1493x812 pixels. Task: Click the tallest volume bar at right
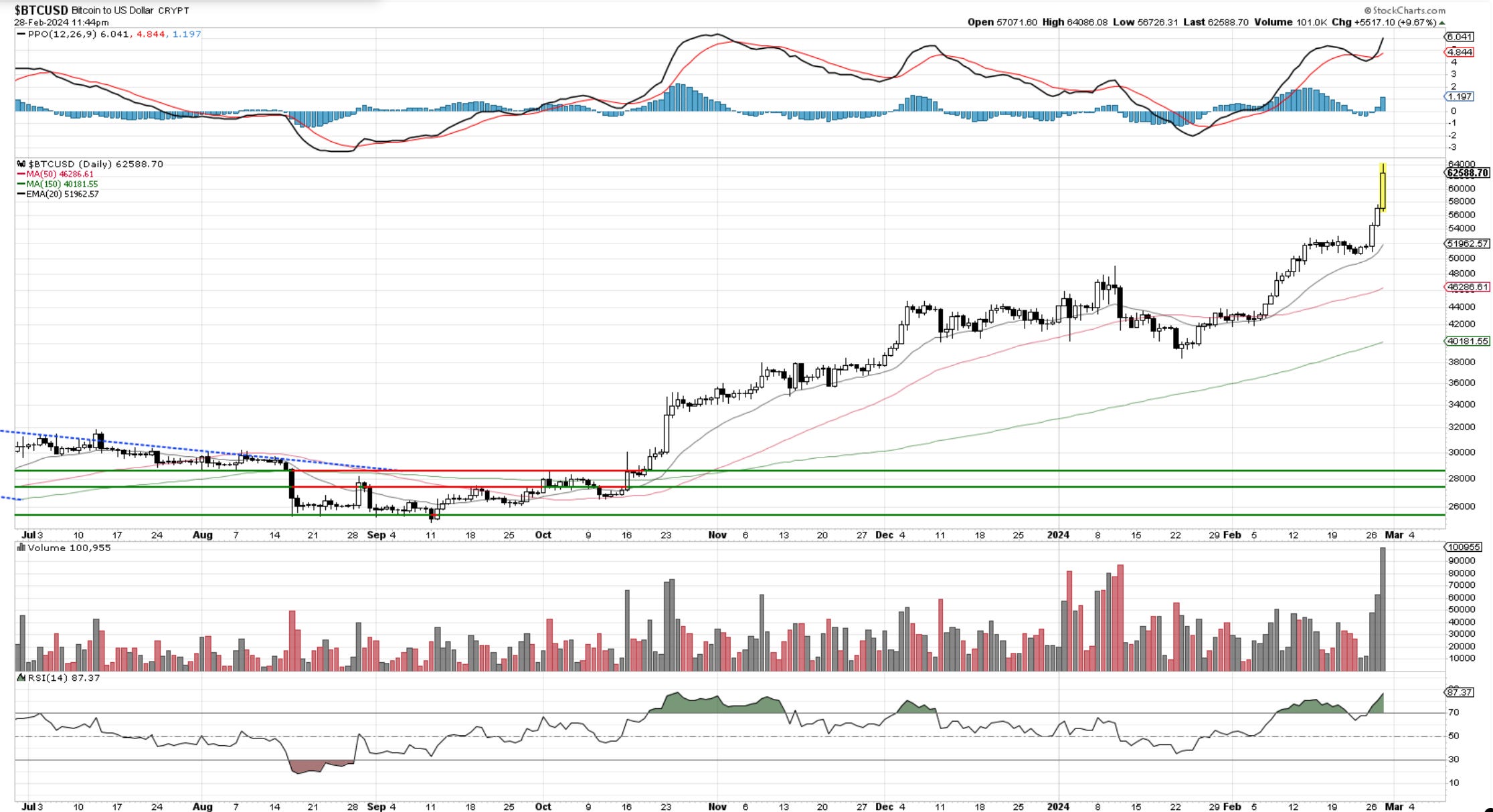pyautogui.click(x=1383, y=609)
